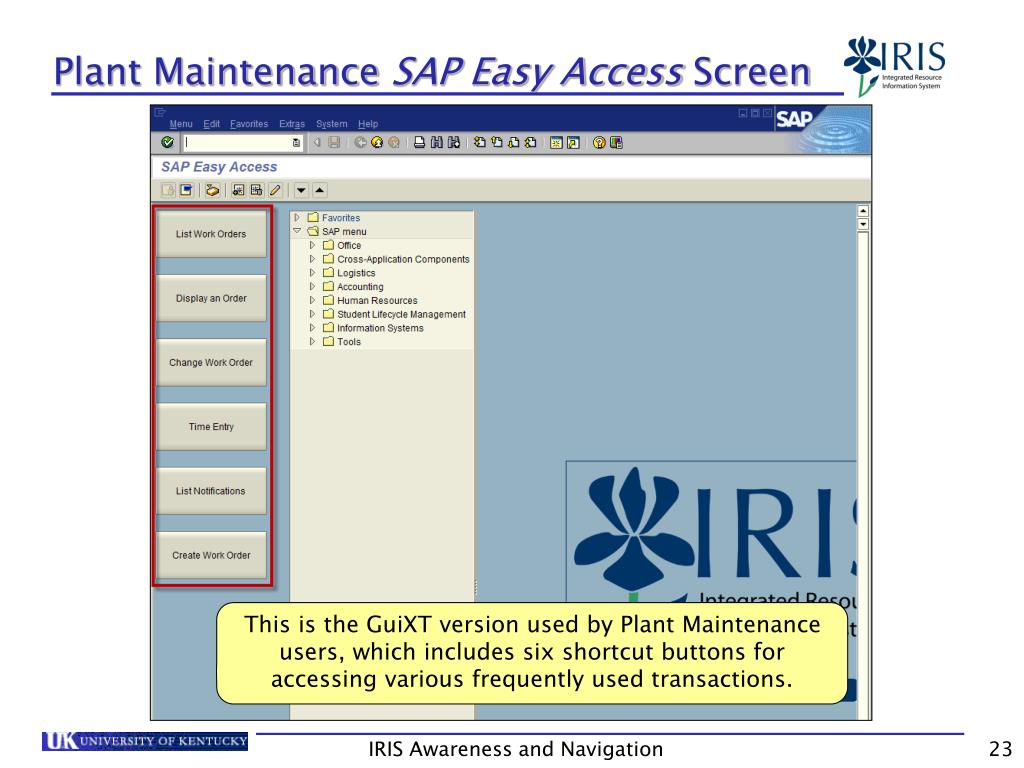Image resolution: width=1024 pixels, height=768 pixels.
Task: Expand the Tools folder
Action: point(312,342)
